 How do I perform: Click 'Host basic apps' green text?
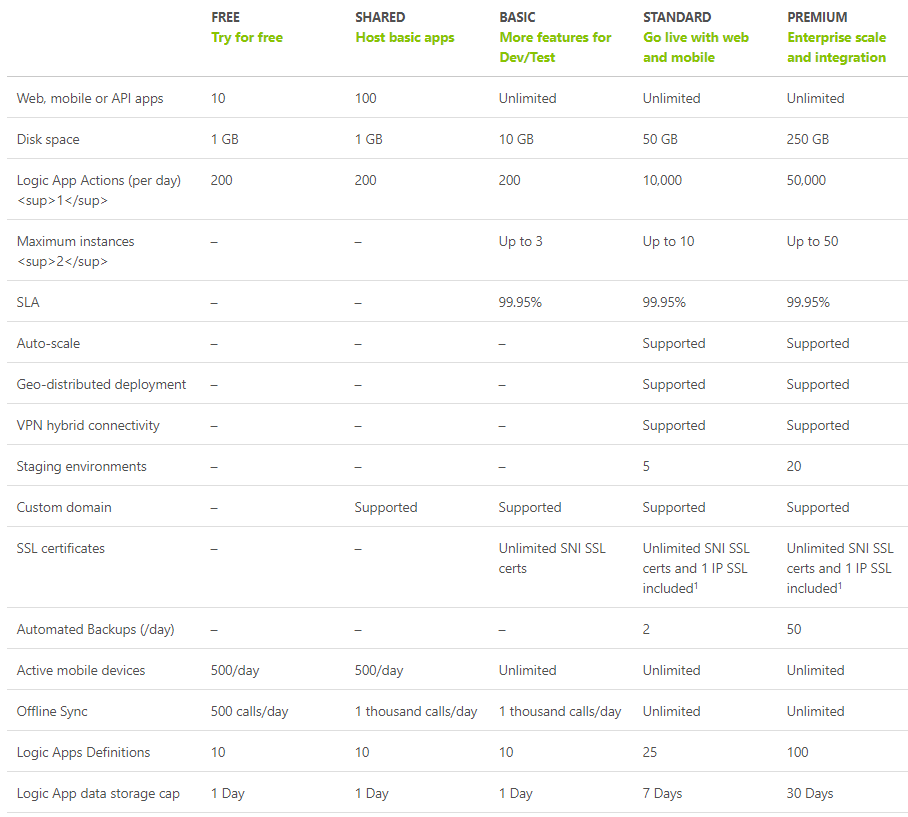pyautogui.click(x=405, y=38)
